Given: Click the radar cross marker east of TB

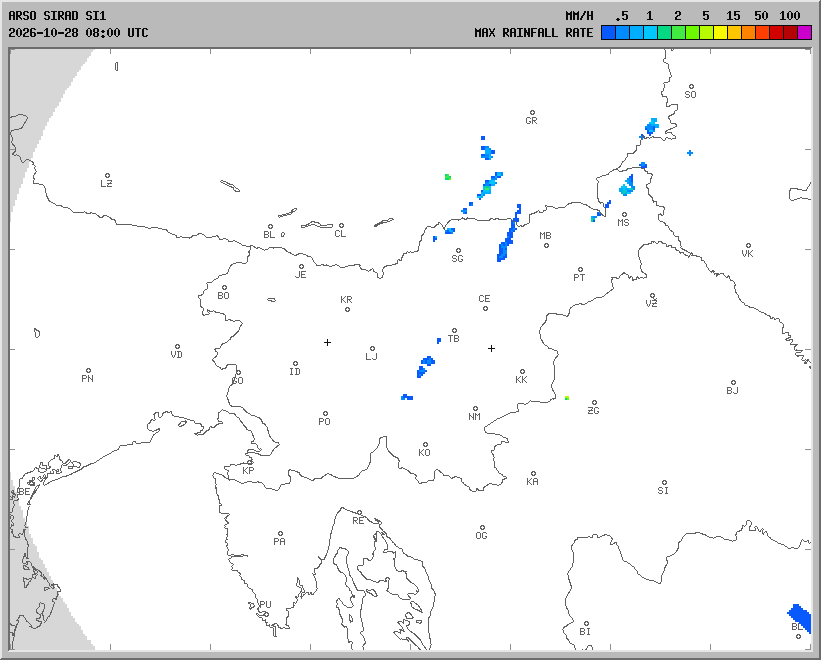Looking at the screenshot, I should tap(491, 348).
